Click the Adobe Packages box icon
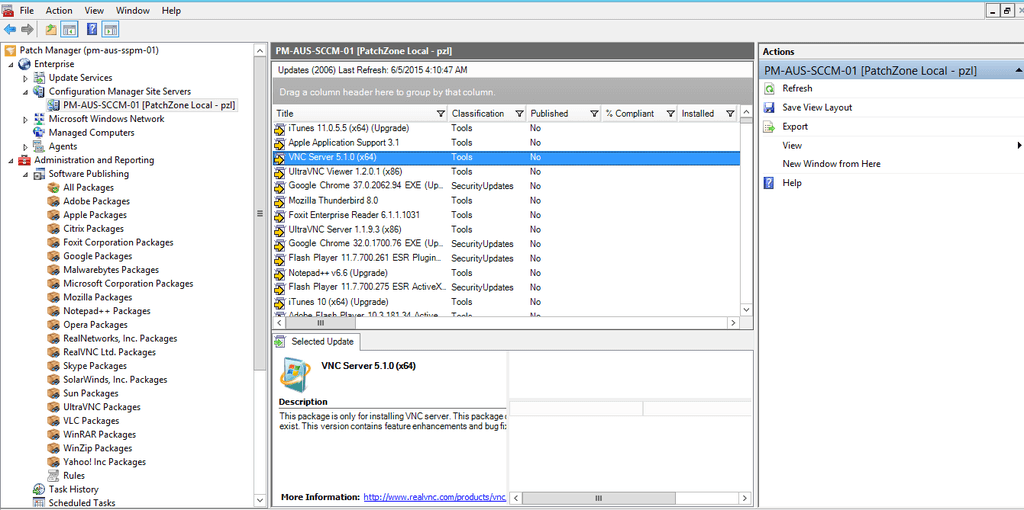 click(x=54, y=201)
